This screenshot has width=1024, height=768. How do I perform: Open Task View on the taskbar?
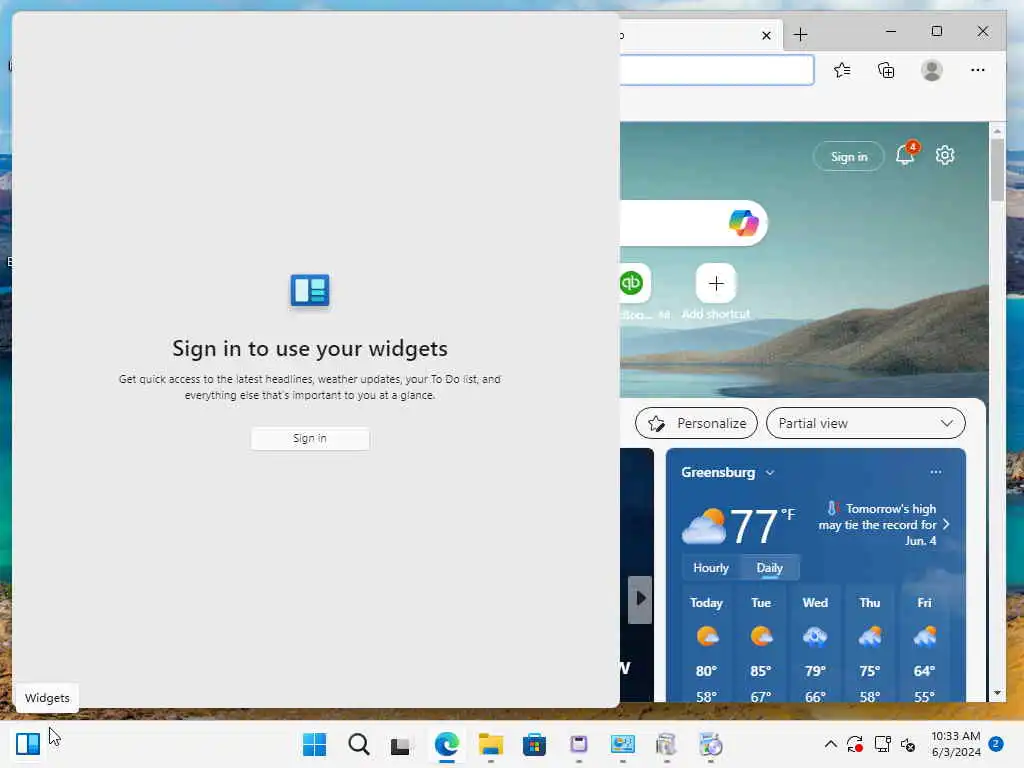click(400, 745)
